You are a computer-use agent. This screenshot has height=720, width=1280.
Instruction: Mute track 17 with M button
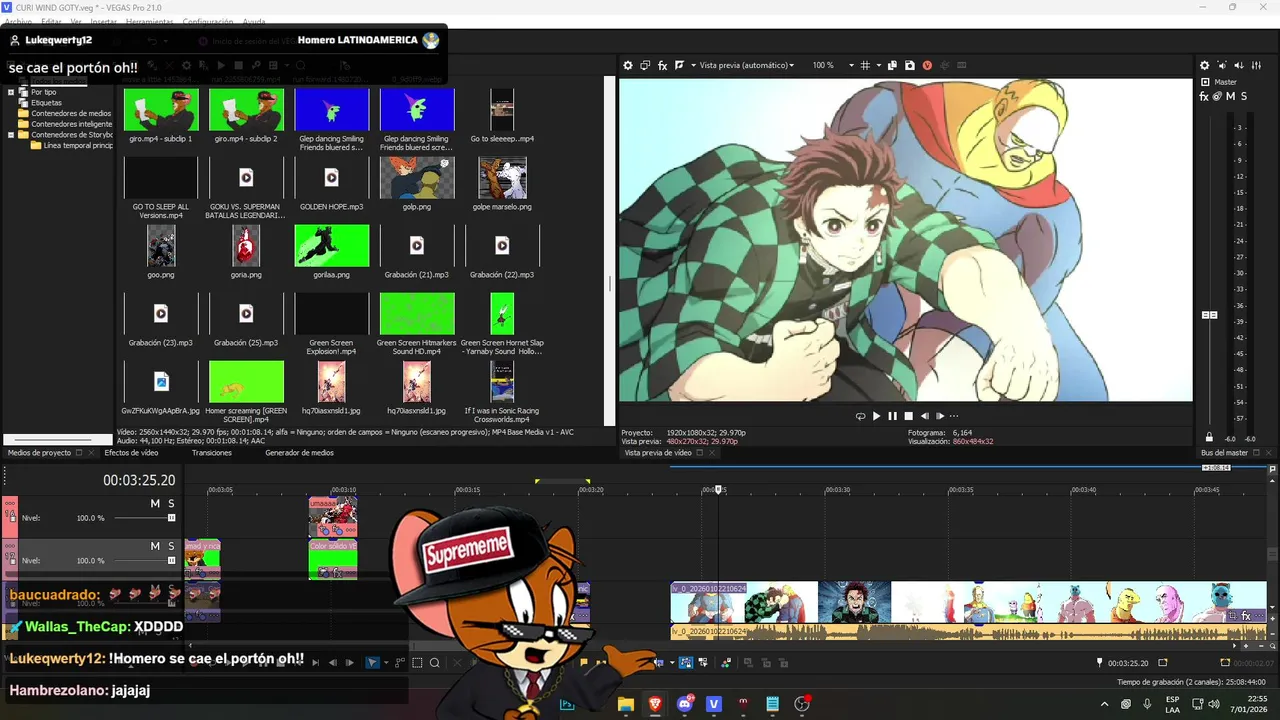click(155, 546)
